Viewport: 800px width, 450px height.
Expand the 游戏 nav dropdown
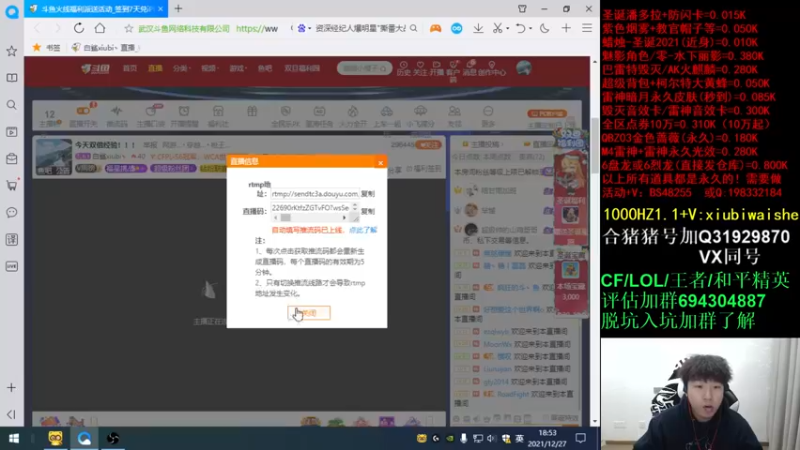tap(237, 68)
